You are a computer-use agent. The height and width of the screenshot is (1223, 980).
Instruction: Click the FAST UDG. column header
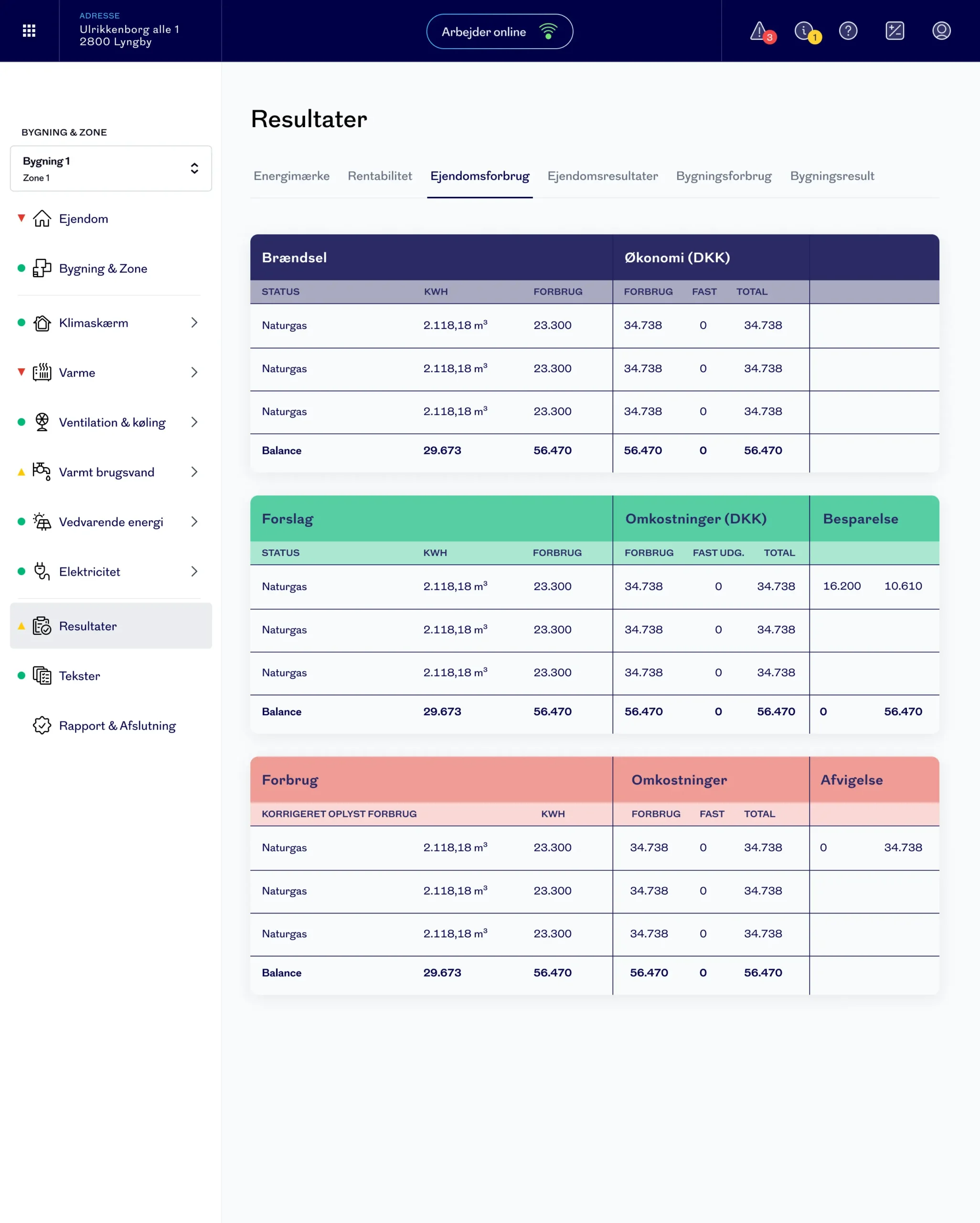coord(718,553)
